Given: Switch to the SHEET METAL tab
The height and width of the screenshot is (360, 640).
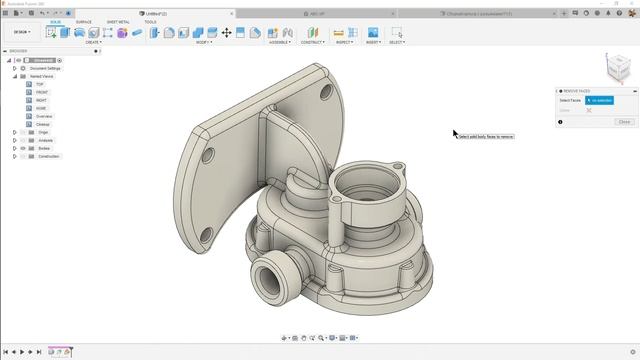Looking at the screenshot, I should click(x=118, y=22).
